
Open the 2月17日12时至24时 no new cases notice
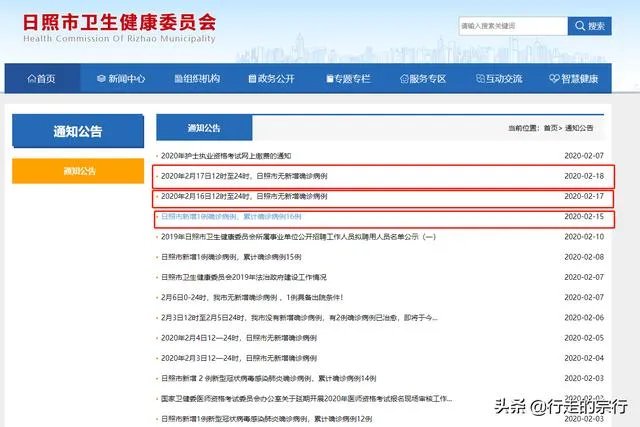244,176
